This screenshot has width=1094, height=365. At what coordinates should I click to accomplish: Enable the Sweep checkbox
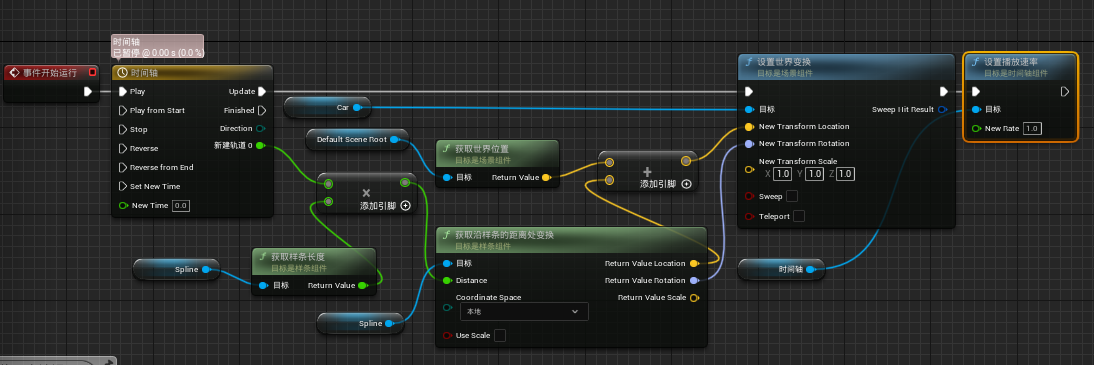click(x=792, y=196)
